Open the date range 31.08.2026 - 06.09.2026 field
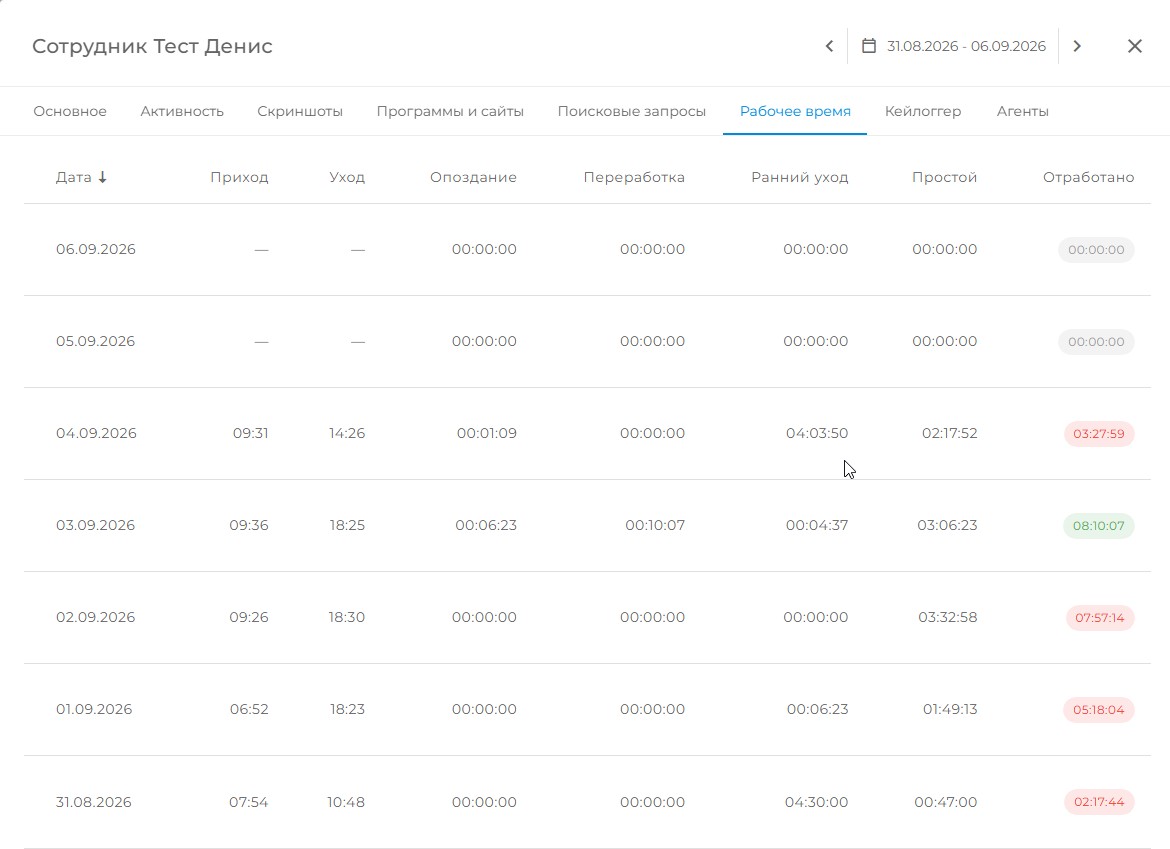Screen dimensions: 1170x849 tap(954, 46)
